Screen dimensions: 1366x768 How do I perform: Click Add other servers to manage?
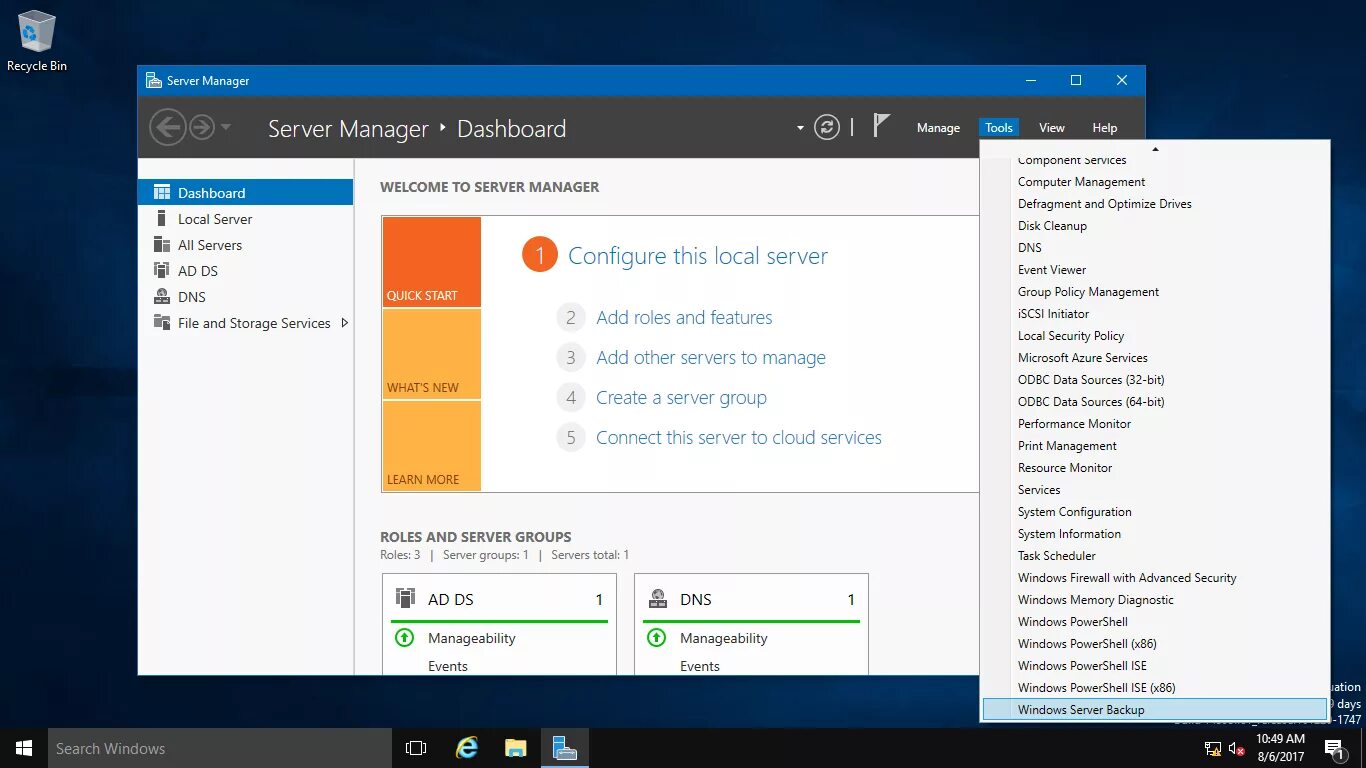pyautogui.click(x=711, y=358)
